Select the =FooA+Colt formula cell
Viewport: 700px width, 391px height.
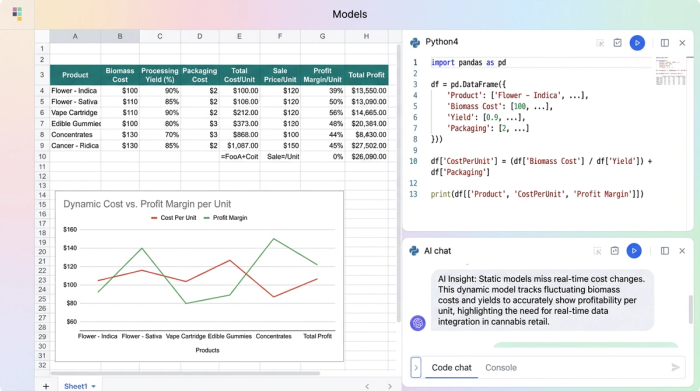[239, 157]
